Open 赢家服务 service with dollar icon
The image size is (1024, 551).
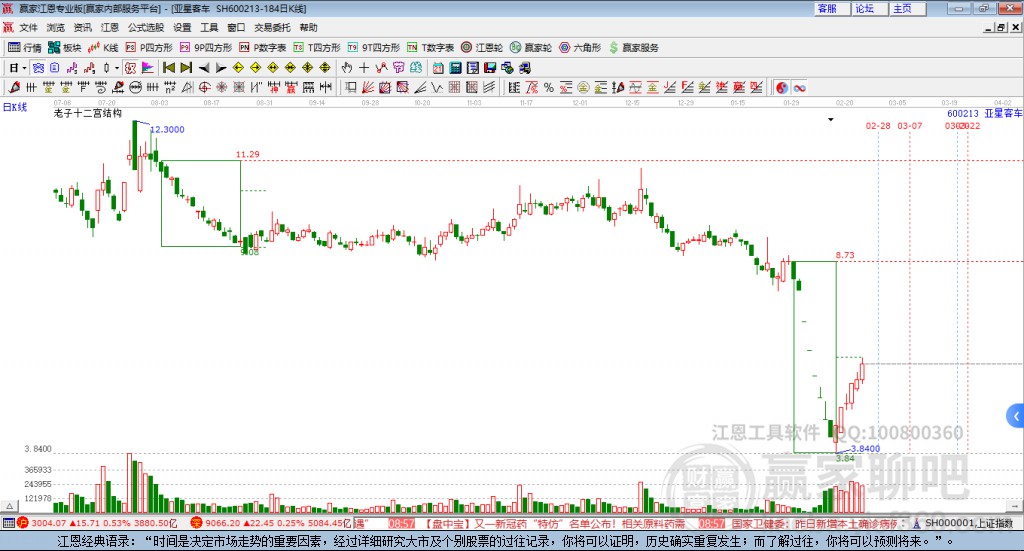click(x=633, y=48)
